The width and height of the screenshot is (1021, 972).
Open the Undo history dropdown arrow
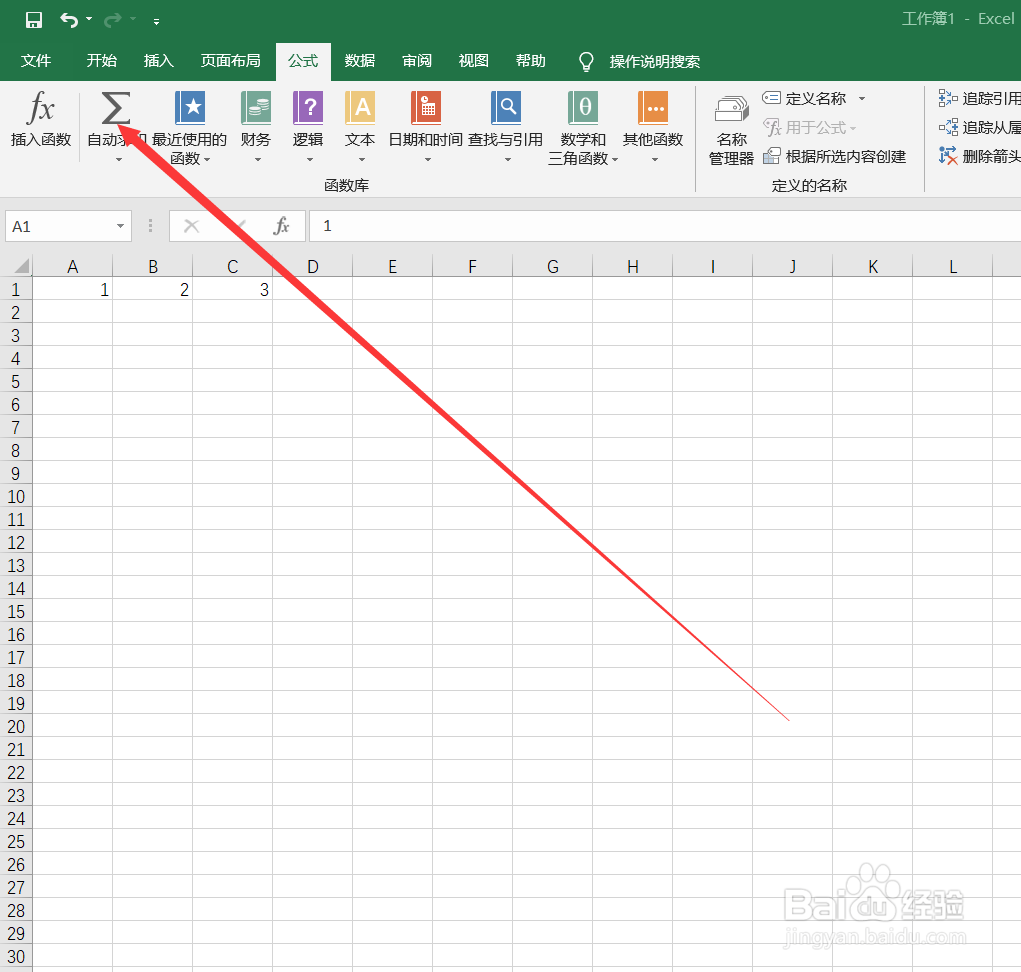pos(89,20)
